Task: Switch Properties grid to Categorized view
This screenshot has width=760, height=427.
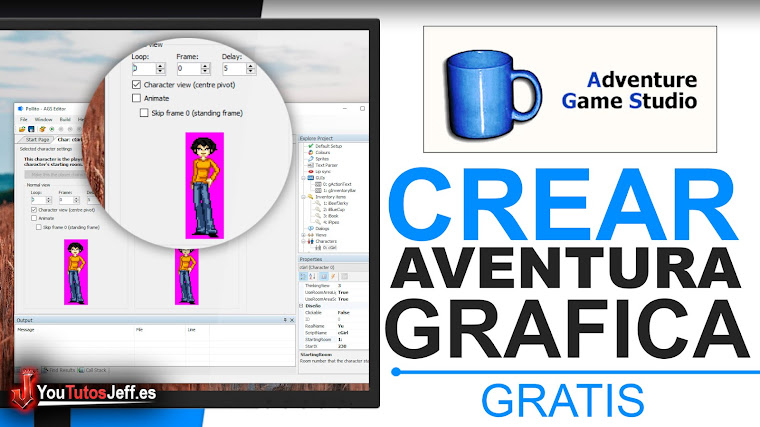Action: click(303, 277)
